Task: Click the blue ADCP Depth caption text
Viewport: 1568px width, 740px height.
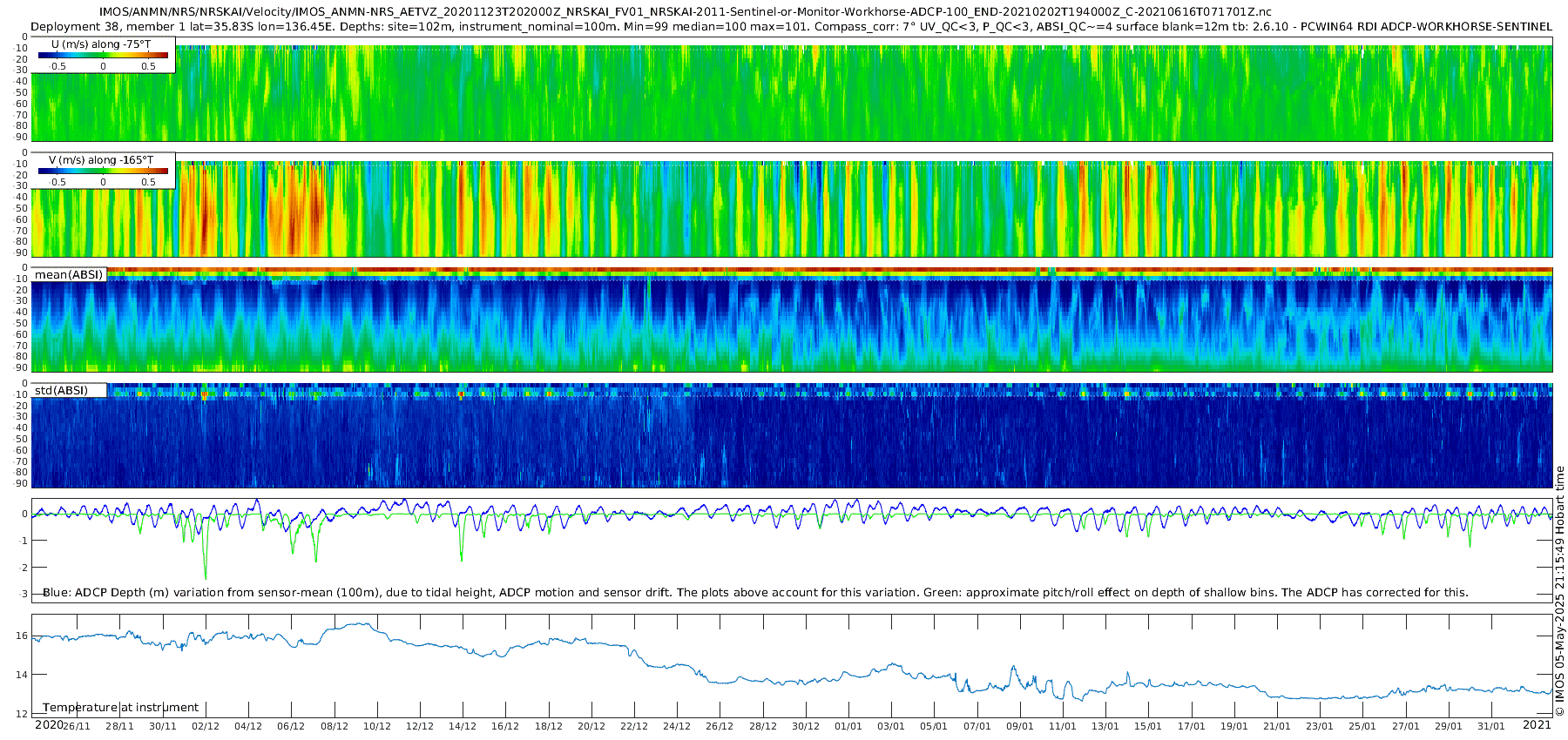Action: (754, 593)
